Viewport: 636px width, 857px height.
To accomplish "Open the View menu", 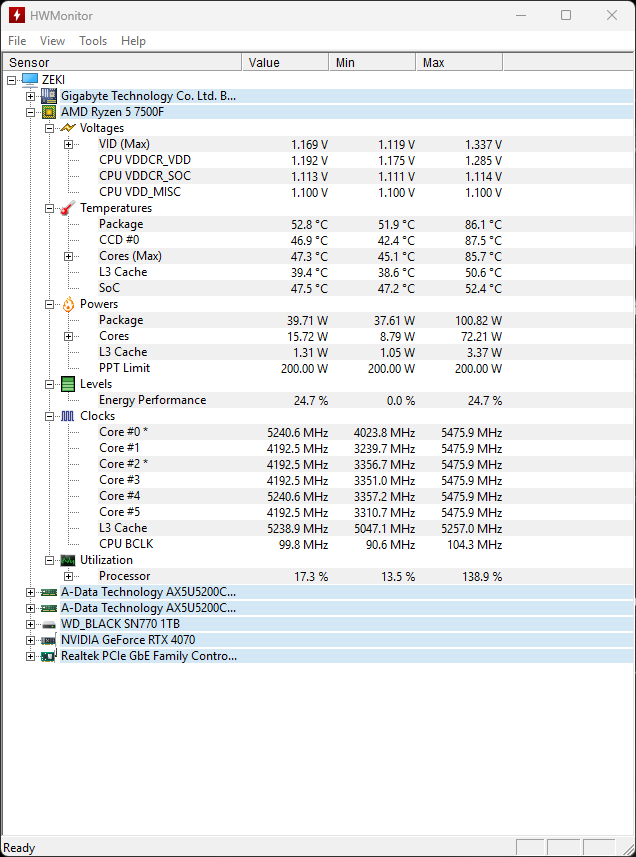I will (52, 41).
